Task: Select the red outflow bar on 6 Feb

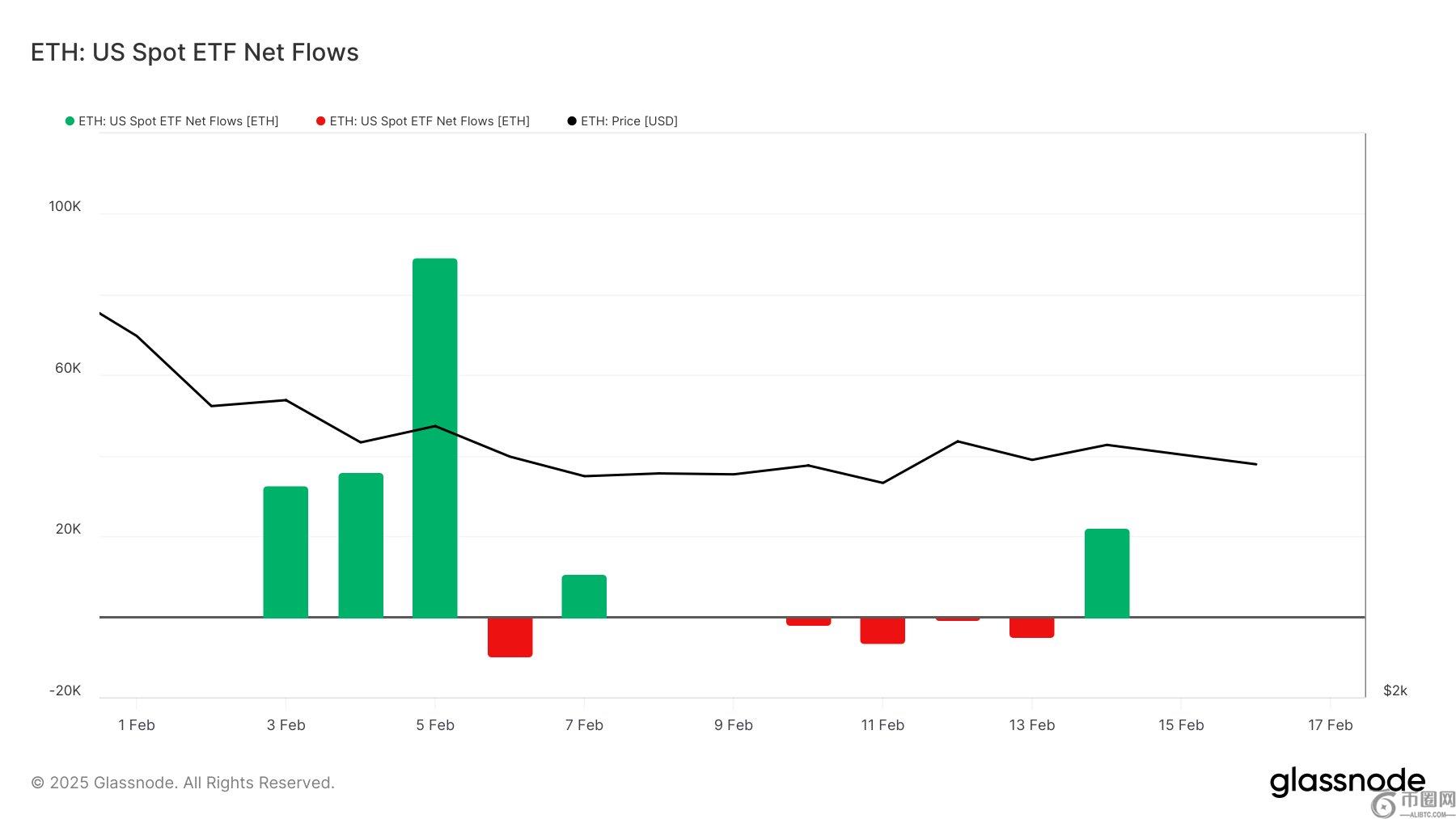Action: 510,637
